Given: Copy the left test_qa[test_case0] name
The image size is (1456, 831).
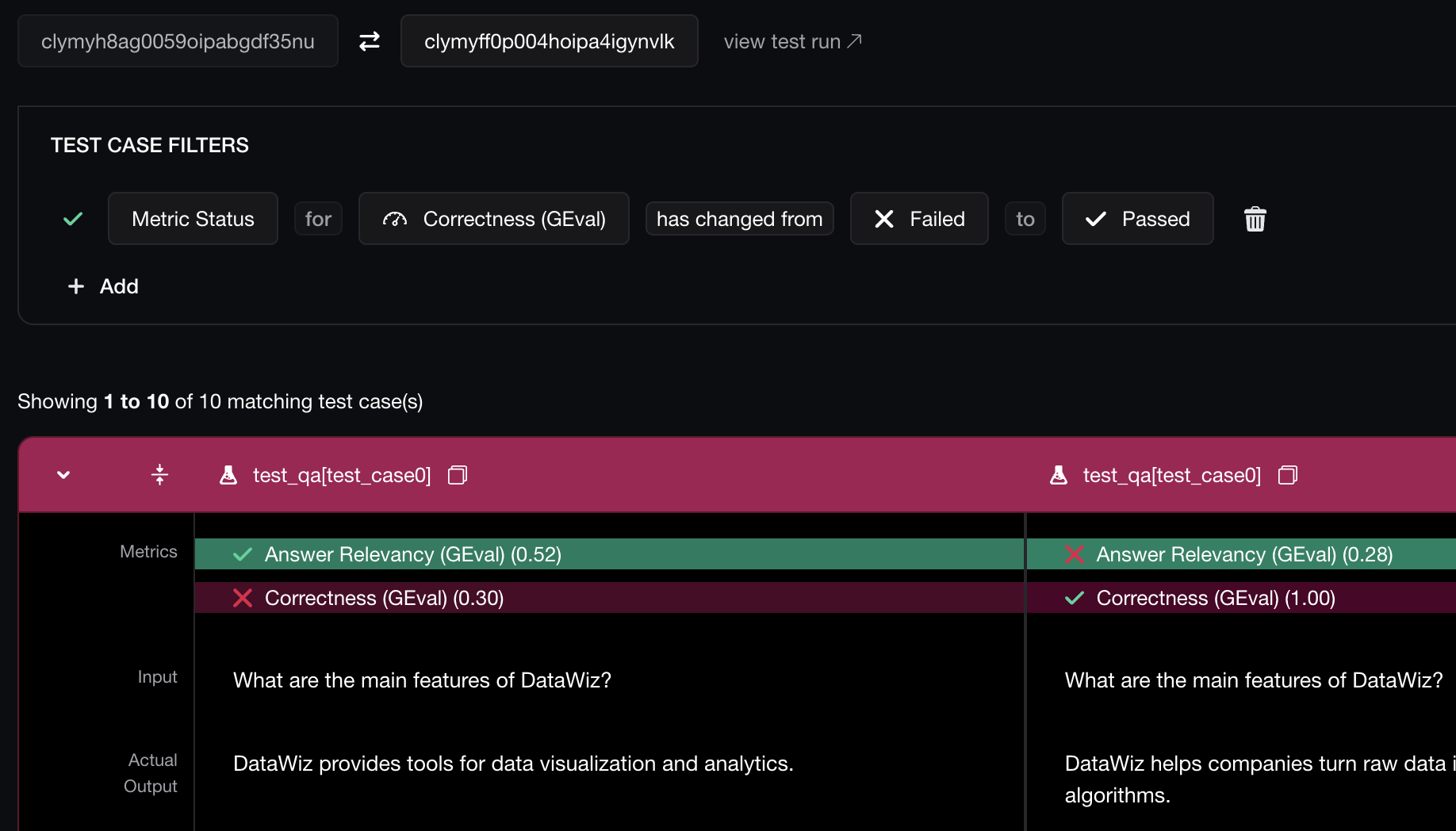Looking at the screenshot, I should pos(458,475).
